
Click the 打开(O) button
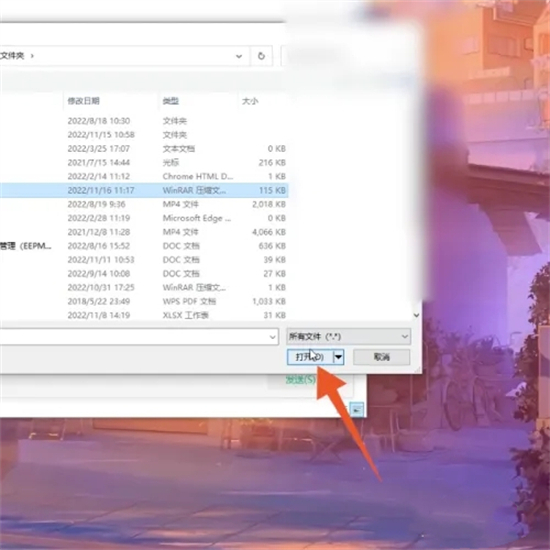pyautogui.click(x=310, y=357)
